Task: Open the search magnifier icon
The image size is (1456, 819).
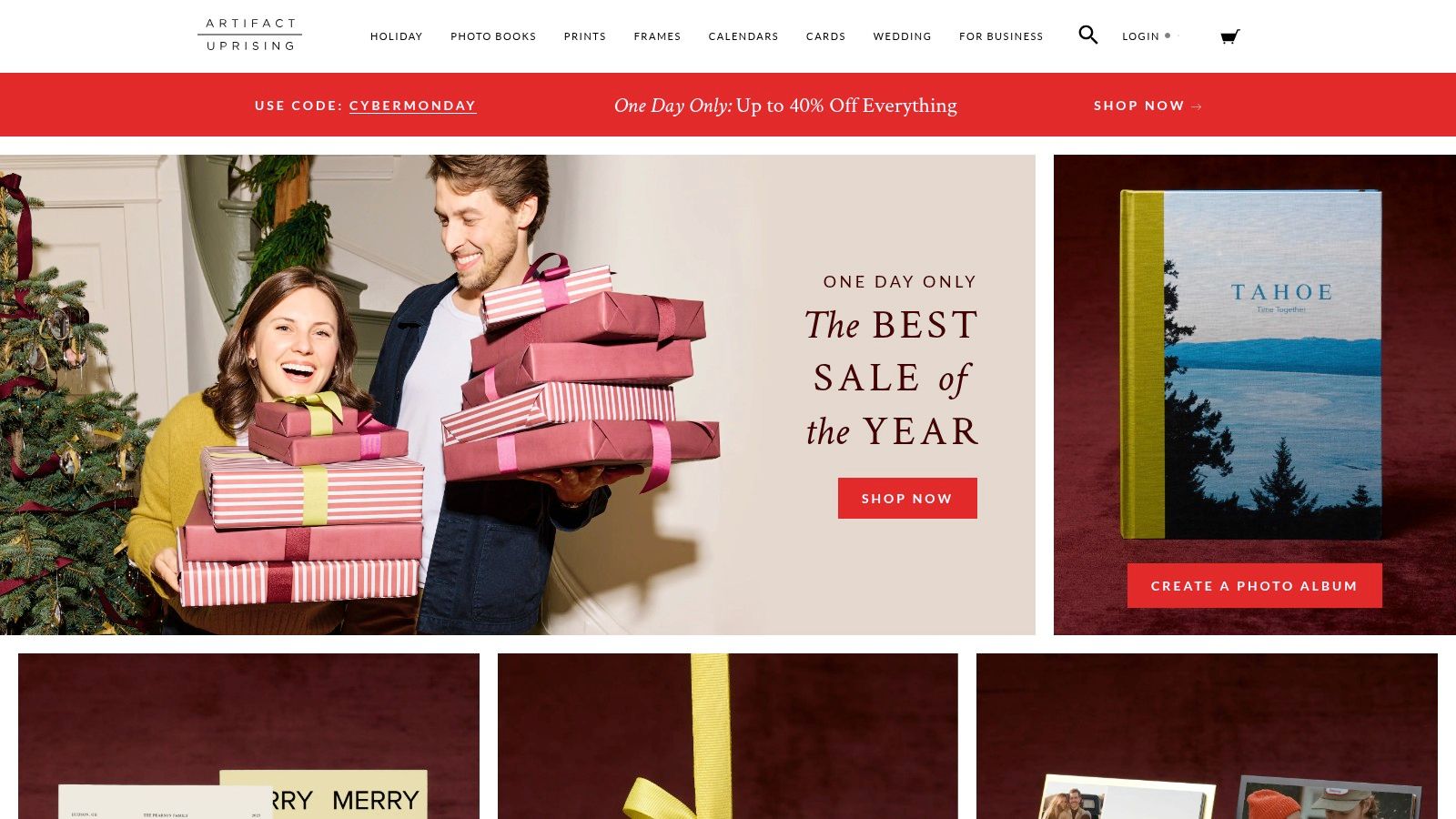Action: tap(1087, 35)
